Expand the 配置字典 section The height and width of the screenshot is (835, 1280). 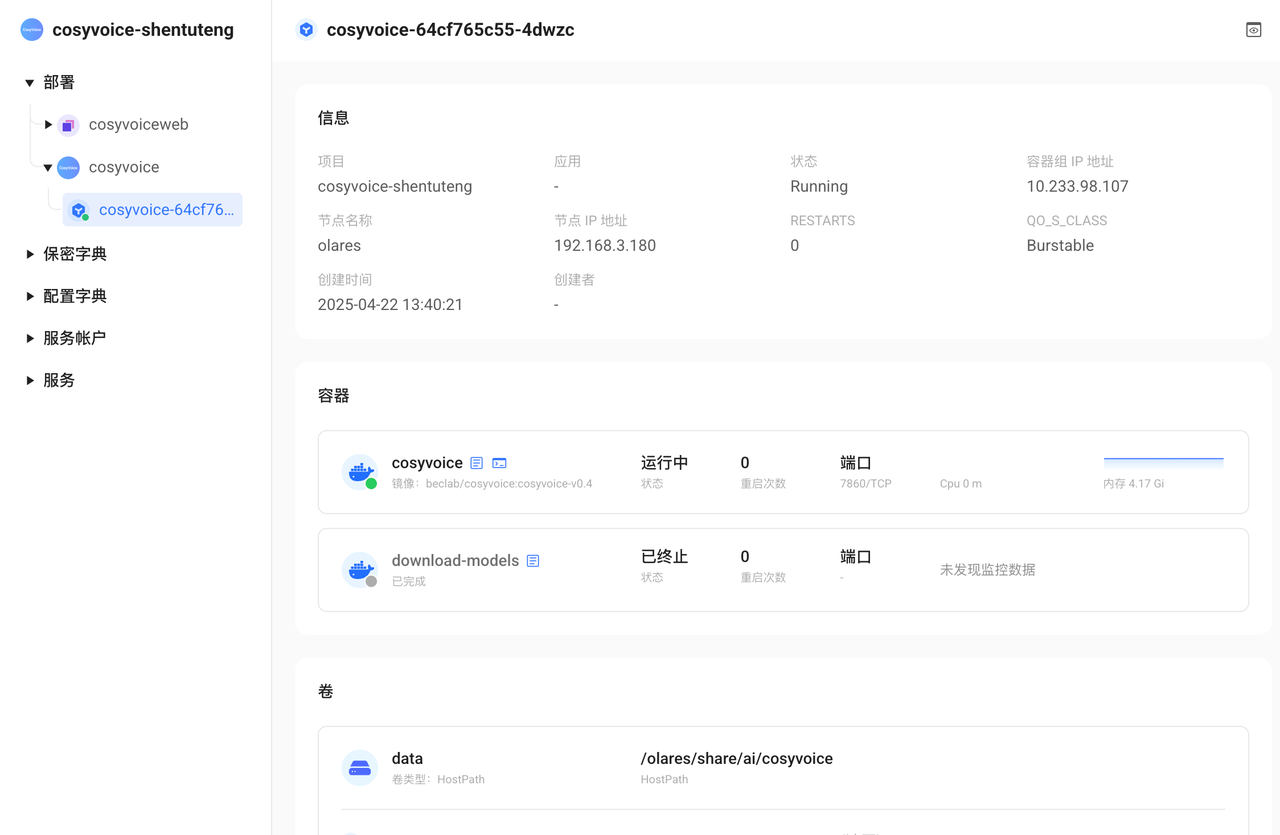pos(30,296)
